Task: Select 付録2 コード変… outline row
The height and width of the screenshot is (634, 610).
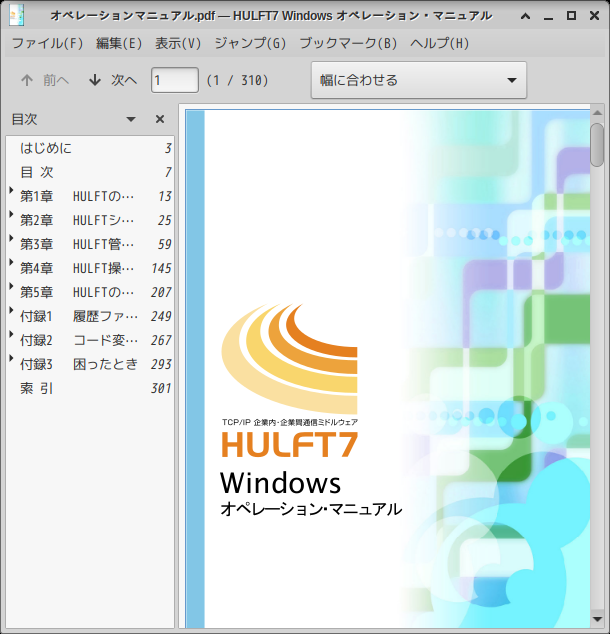Action: click(90, 340)
